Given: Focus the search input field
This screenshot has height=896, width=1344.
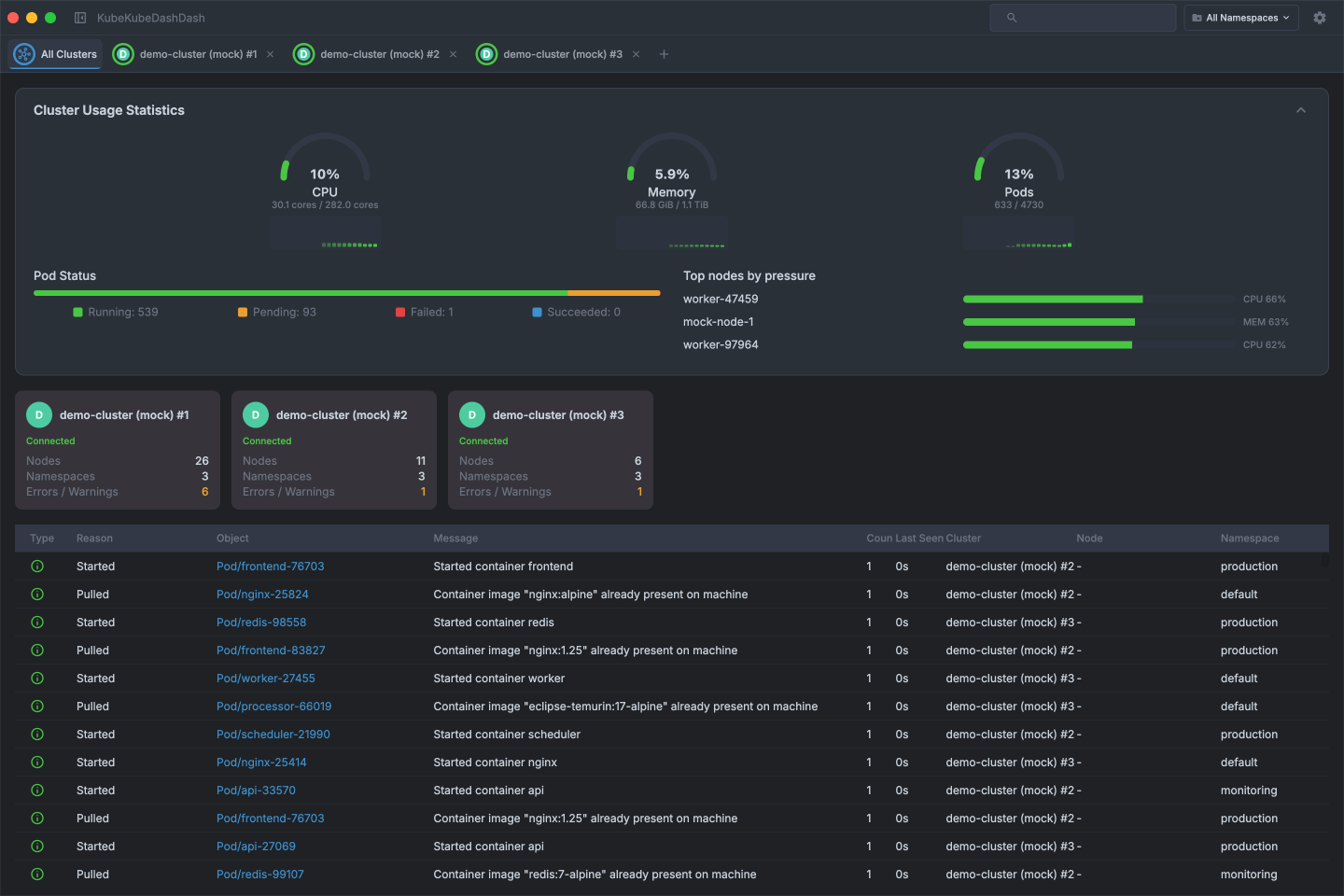Looking at the screenshot, I should pos(1083,18).
